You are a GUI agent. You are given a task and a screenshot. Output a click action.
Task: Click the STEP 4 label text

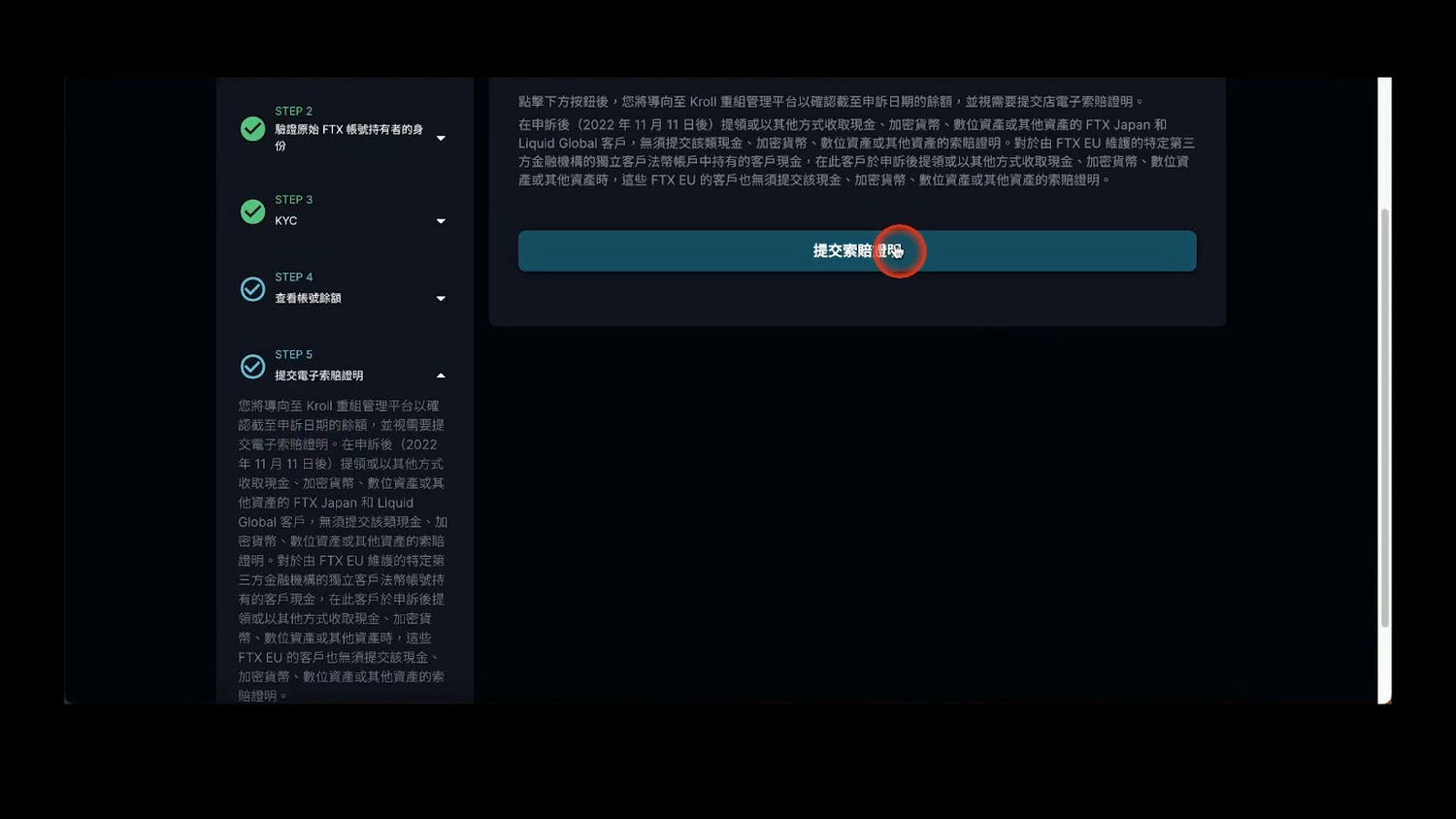293,278
